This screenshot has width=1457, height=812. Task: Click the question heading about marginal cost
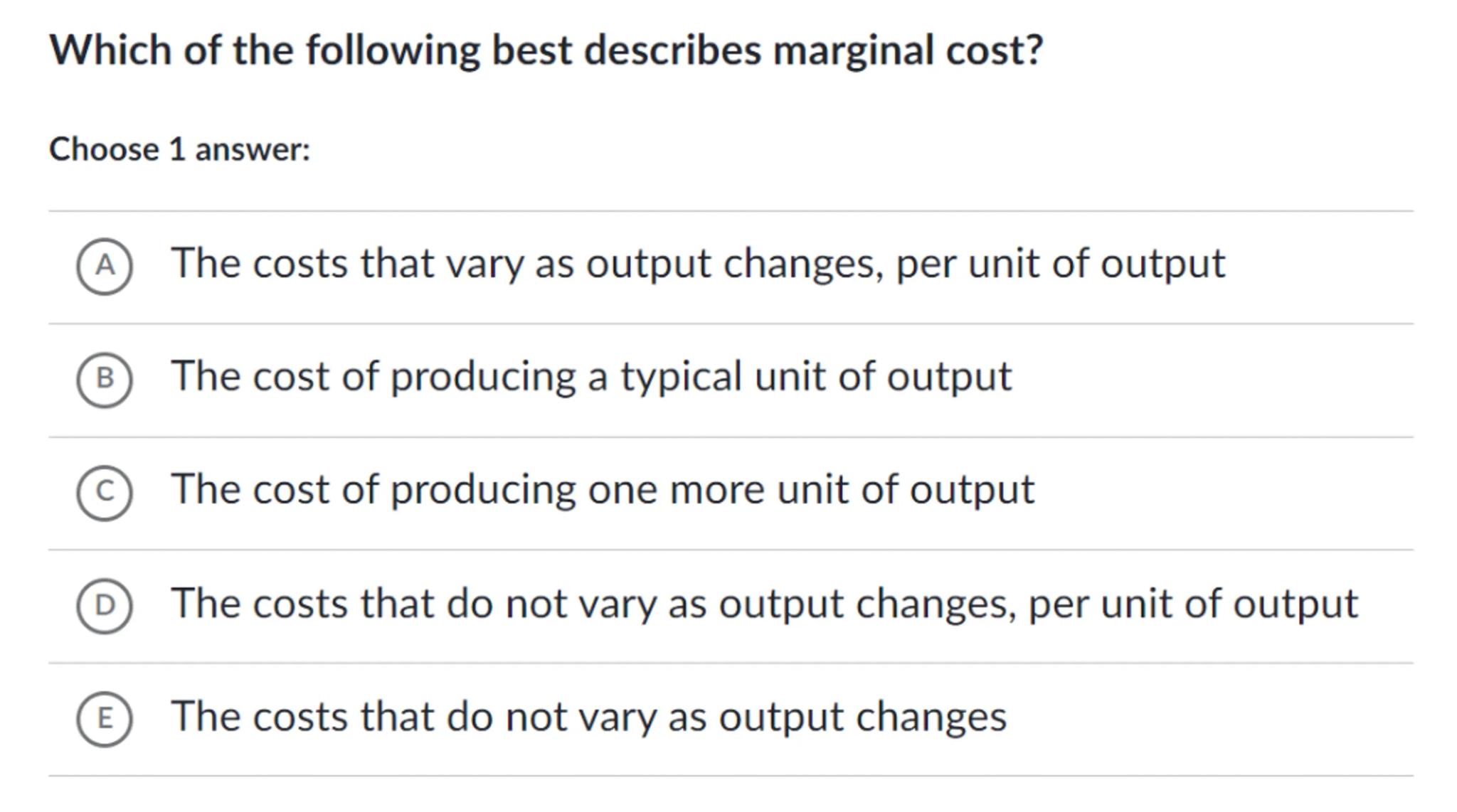click(546, 50)
